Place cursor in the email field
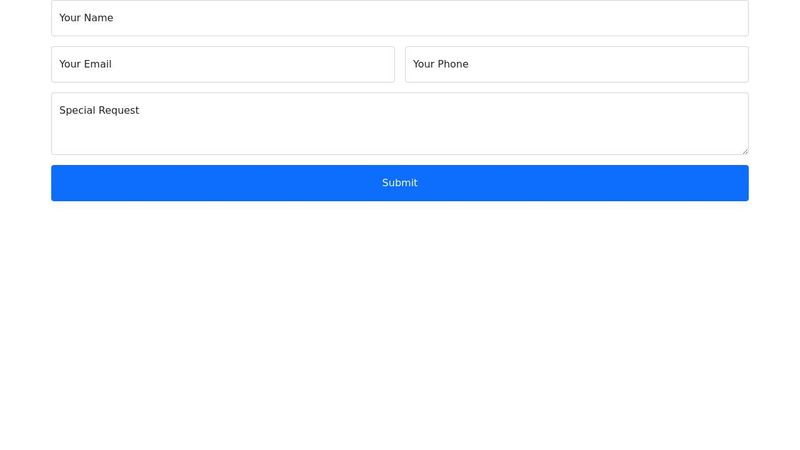 coord(223,64)
